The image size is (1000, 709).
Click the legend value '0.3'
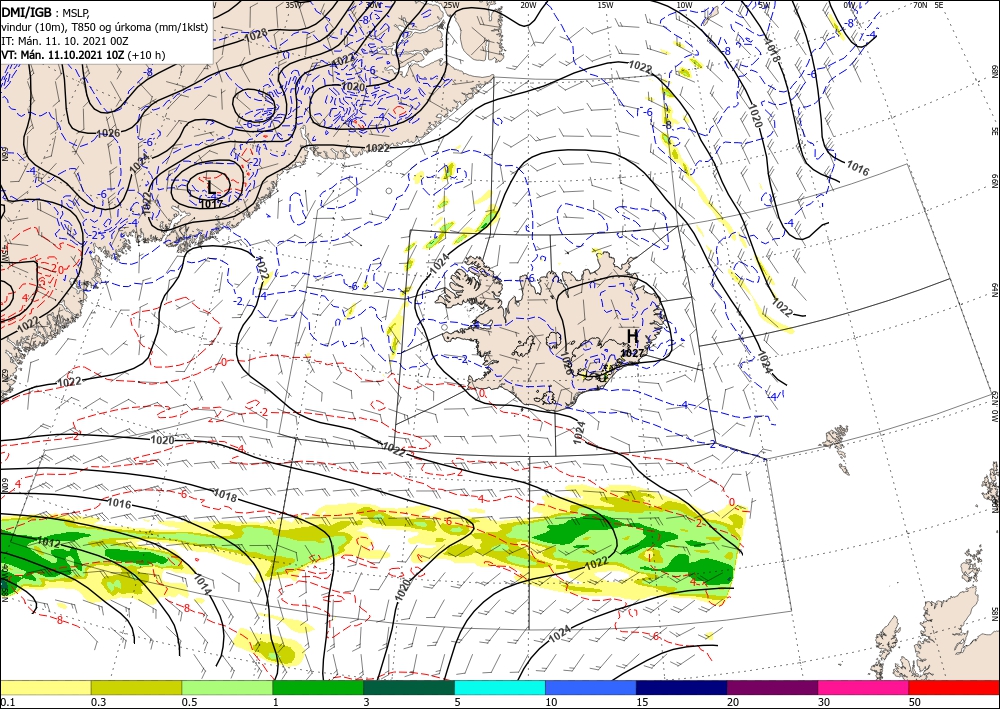click(x=98, y=701)
